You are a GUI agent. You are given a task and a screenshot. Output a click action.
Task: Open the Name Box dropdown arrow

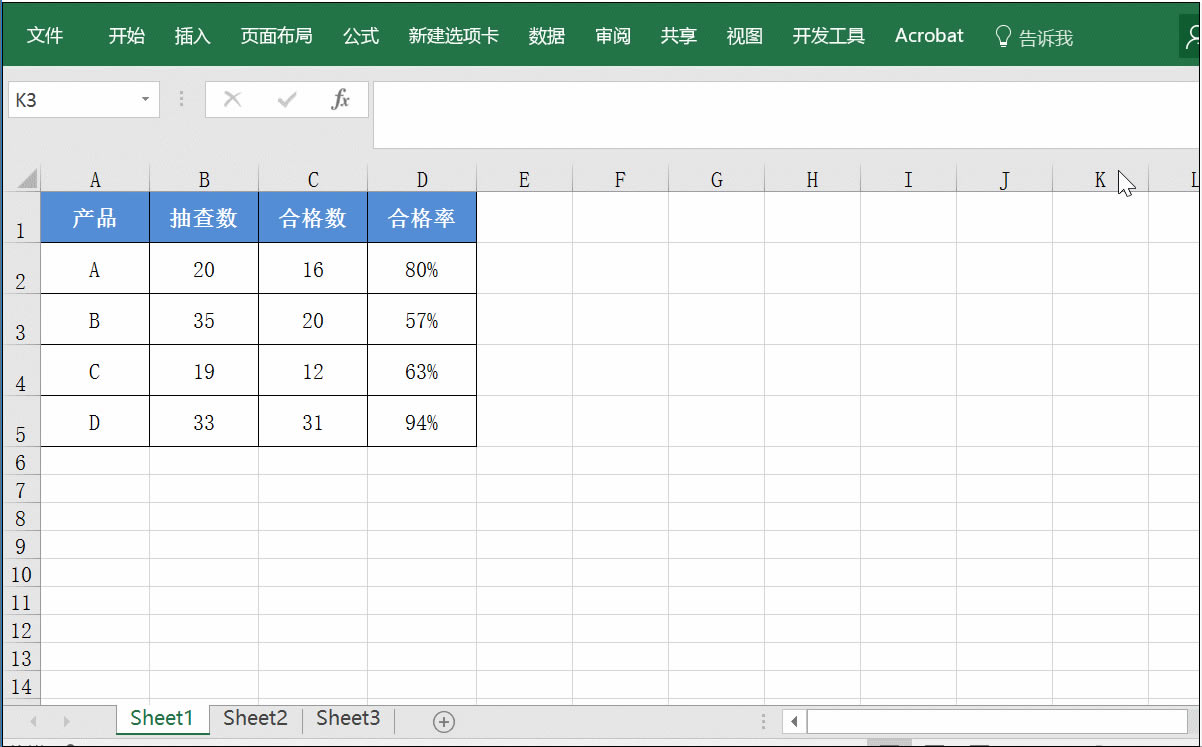pyautogui.click(x=145, y=99)
